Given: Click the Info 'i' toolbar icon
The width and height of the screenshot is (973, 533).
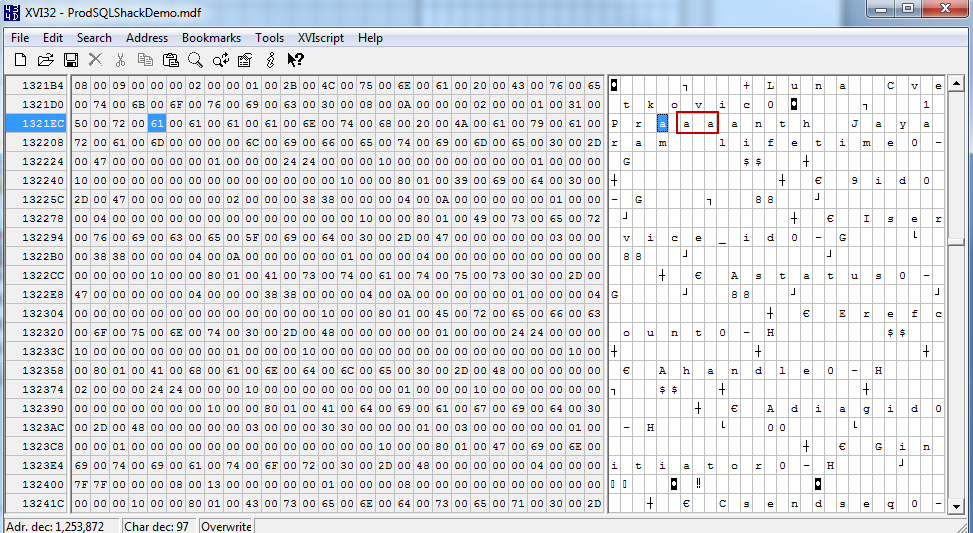Looking at the screenshot, I should (270, 61).
